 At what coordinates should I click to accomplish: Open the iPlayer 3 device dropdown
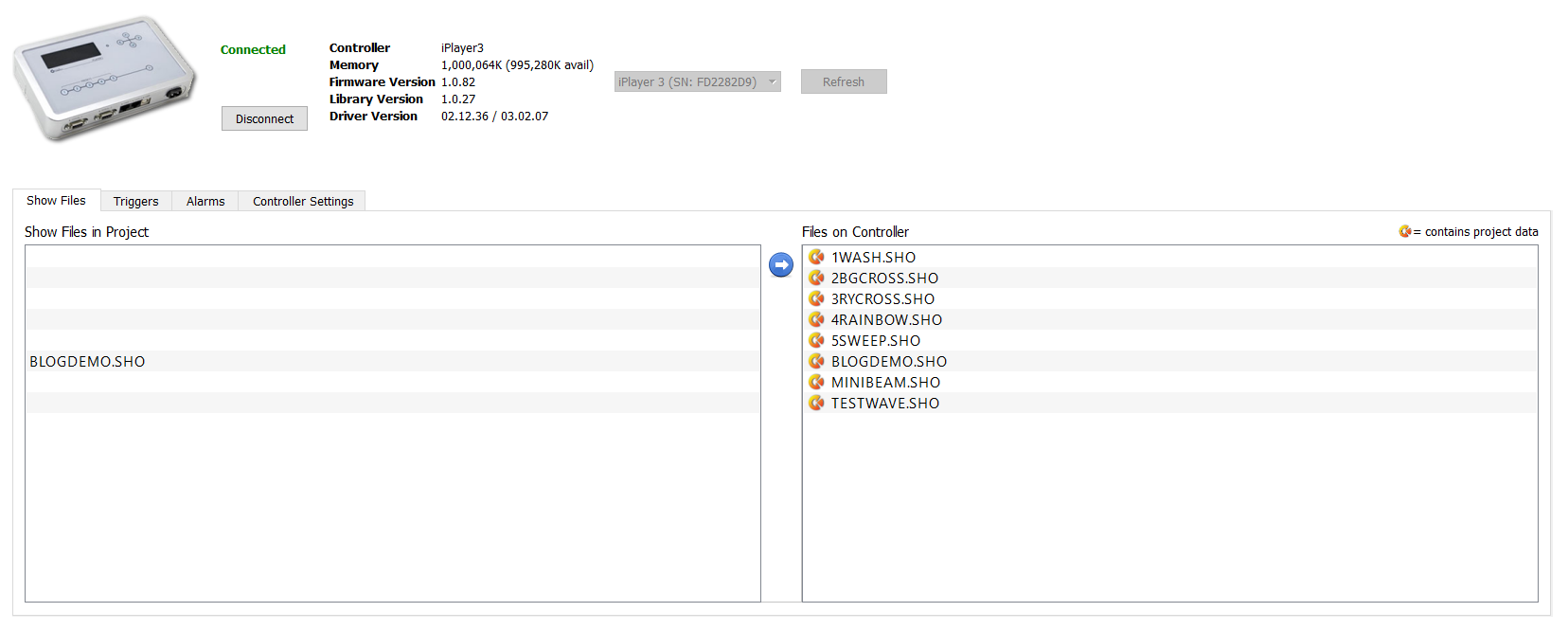click(697, 82)
